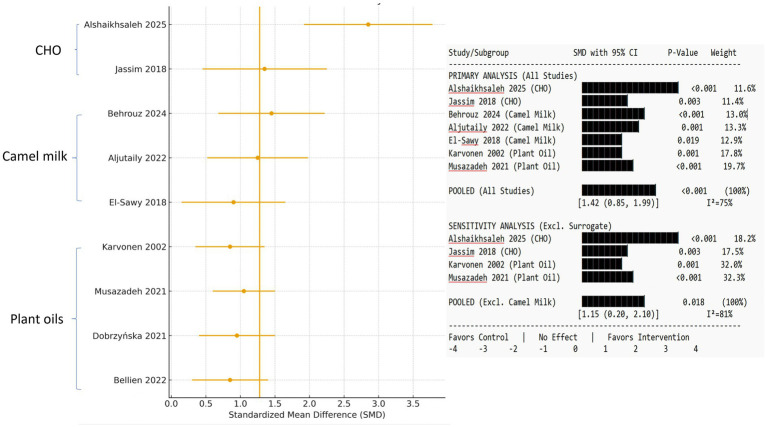Select the Camel milk group label
The width and height of the screenshot is (767, 427).
pyautogui.click(x=35, y=157)
